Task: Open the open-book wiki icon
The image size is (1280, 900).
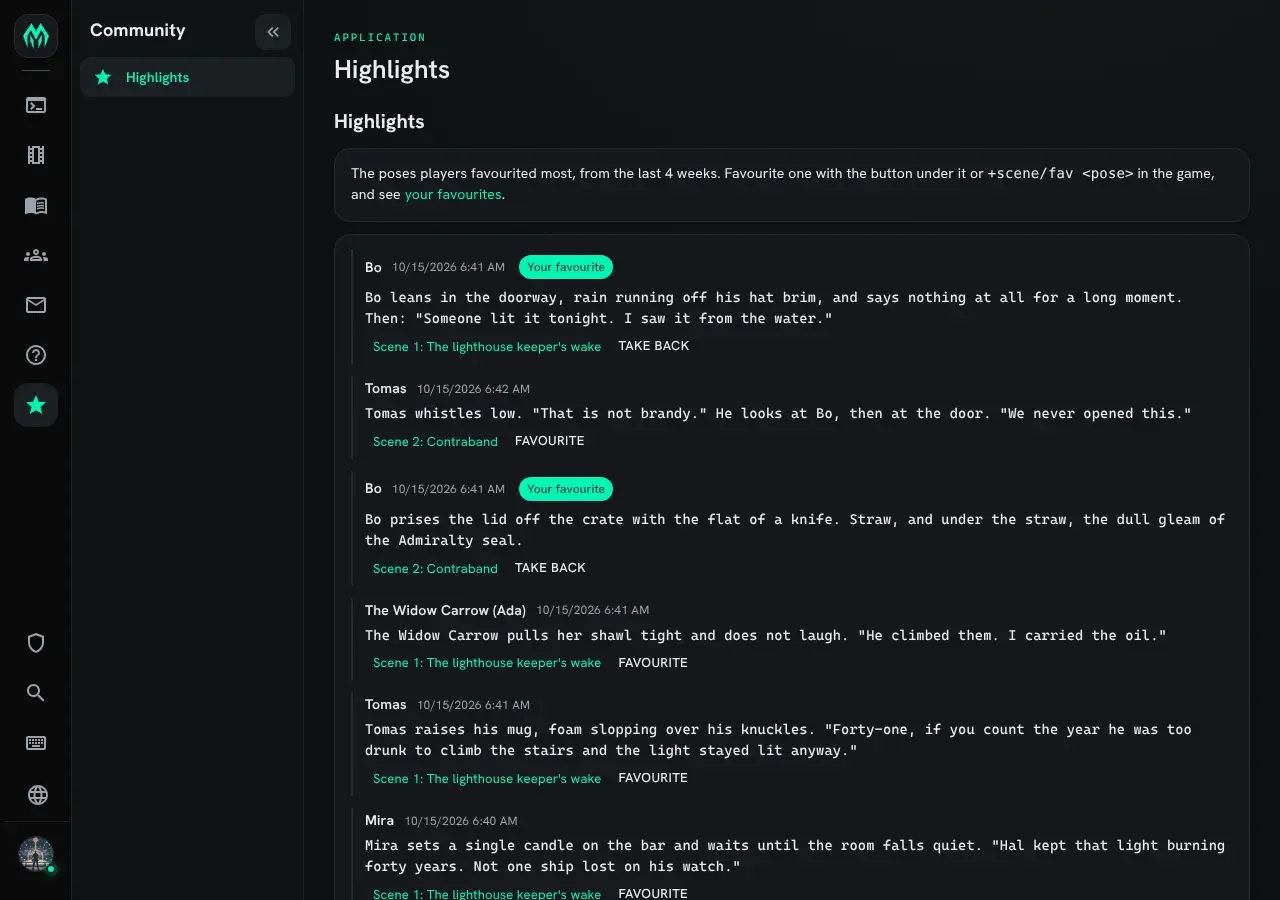Action: coord(36,205)
